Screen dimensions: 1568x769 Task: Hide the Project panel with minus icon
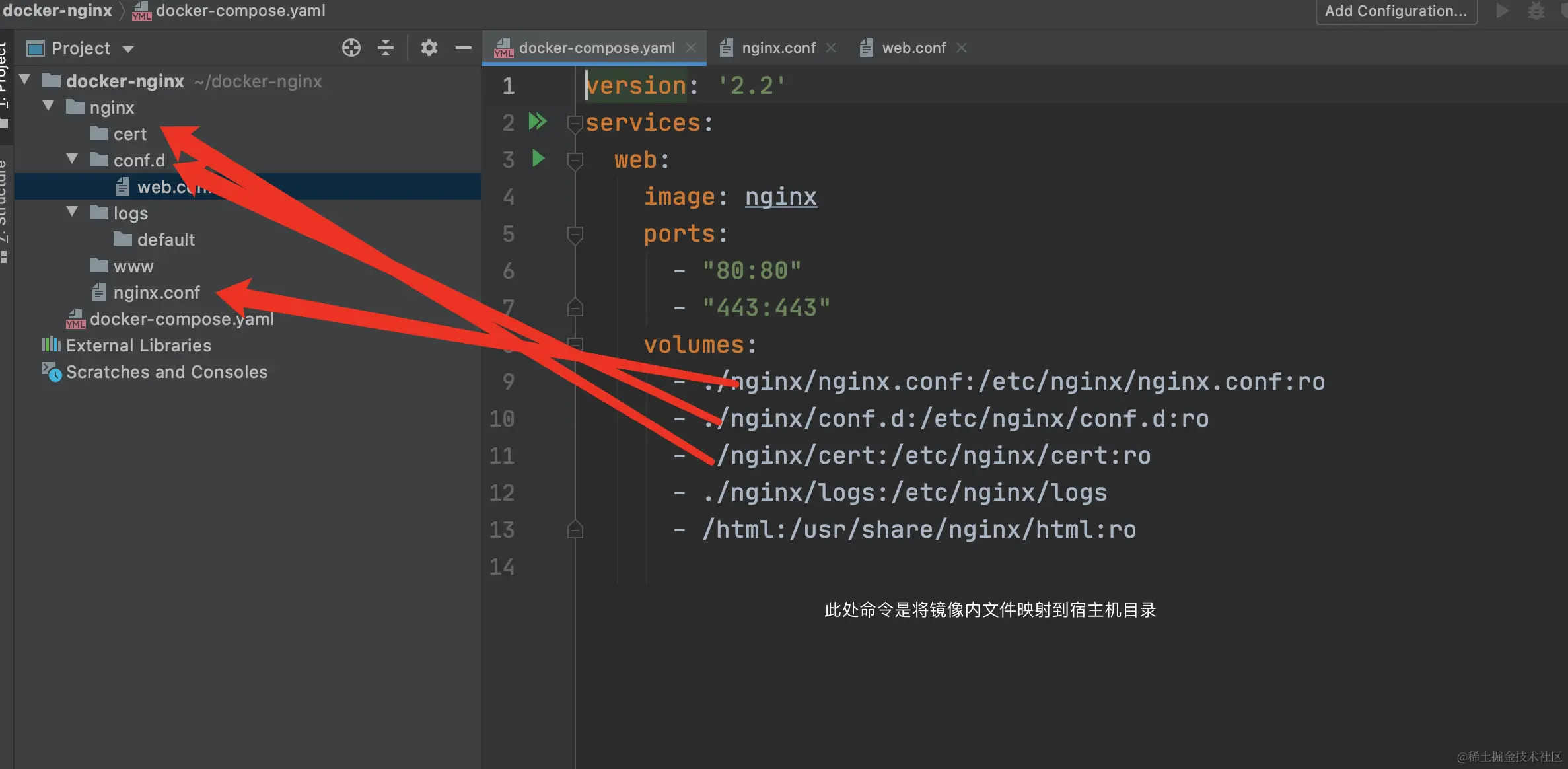click(x=464, y=48)
